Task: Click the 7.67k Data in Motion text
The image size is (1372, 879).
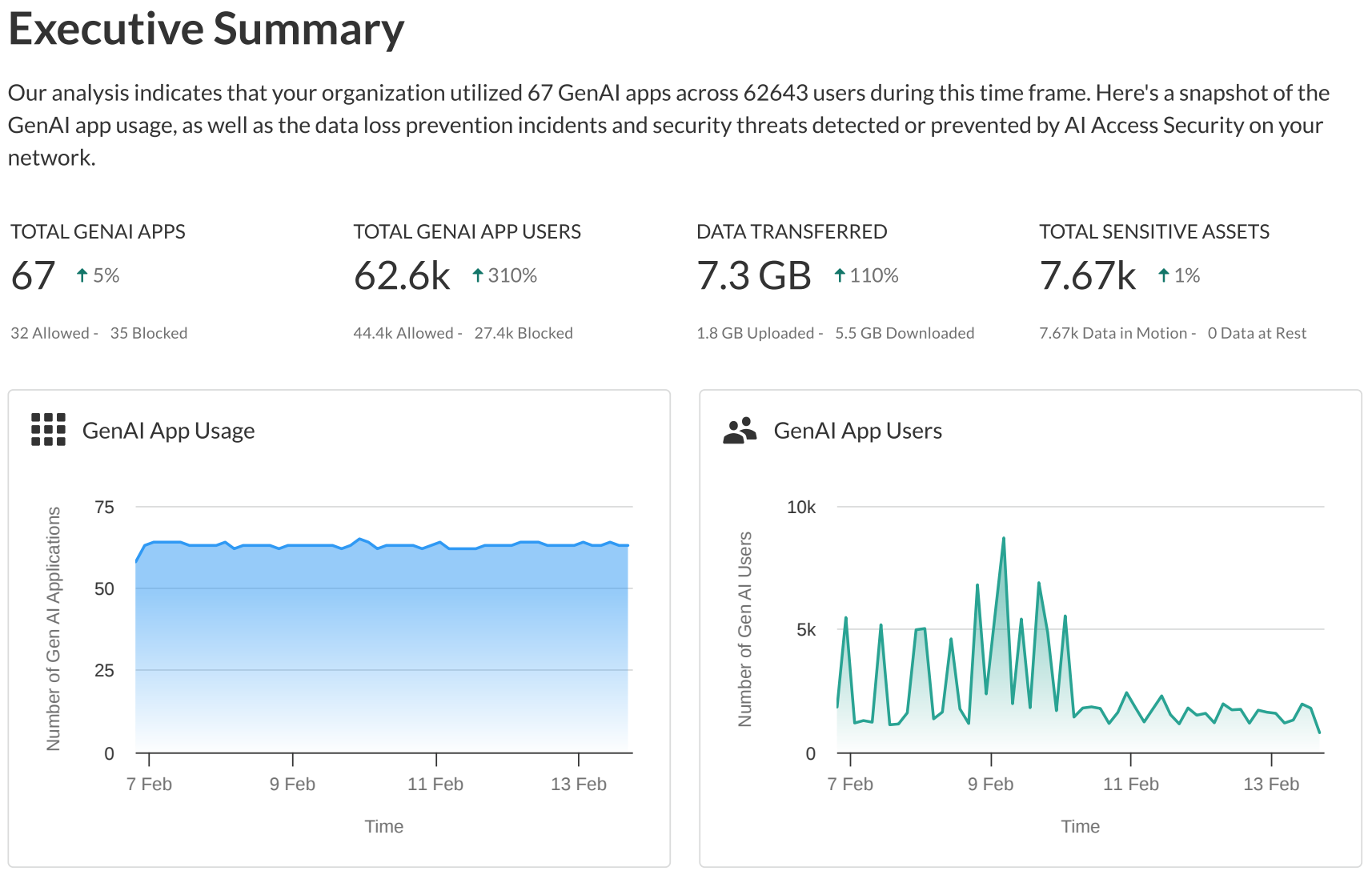Action: [x=1113, y=333]
